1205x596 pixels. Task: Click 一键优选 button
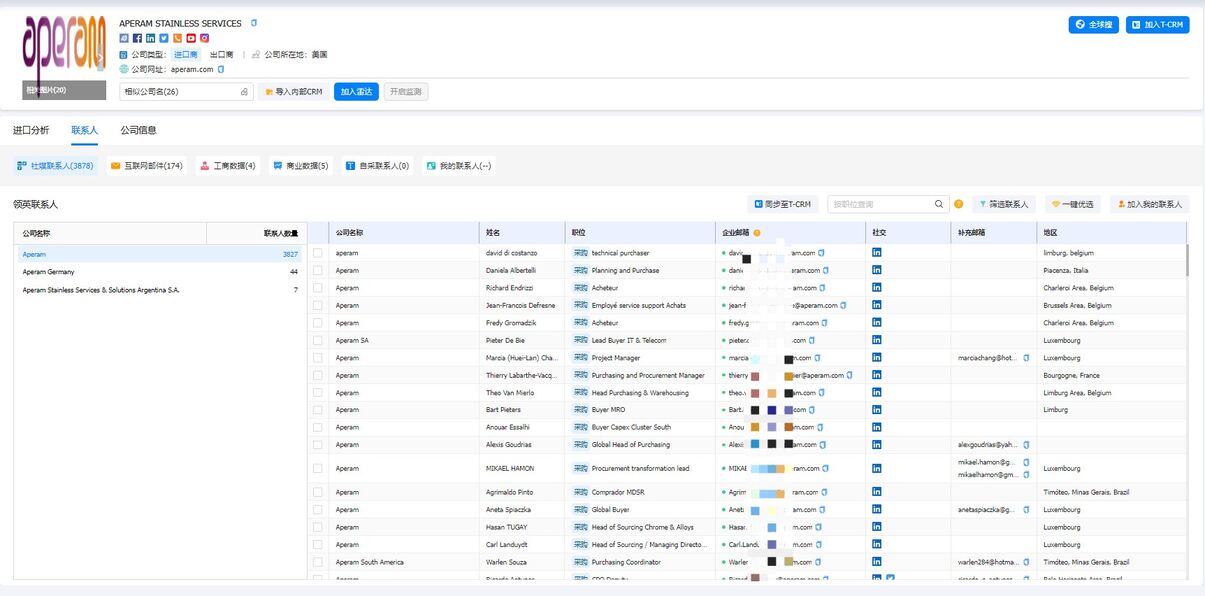coord(1072,204)
